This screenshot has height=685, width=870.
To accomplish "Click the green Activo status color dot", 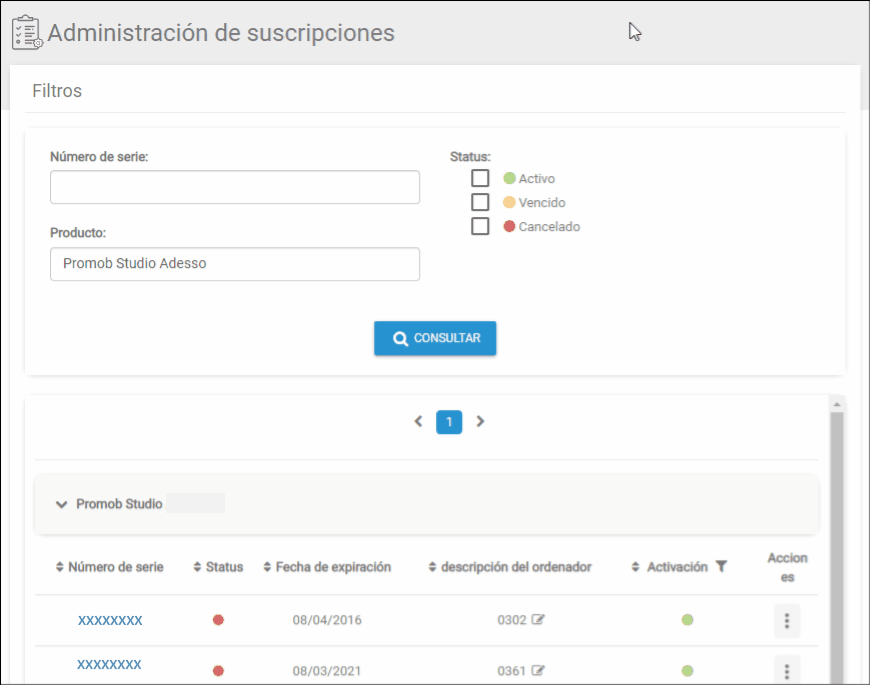I will coord(509,178).
